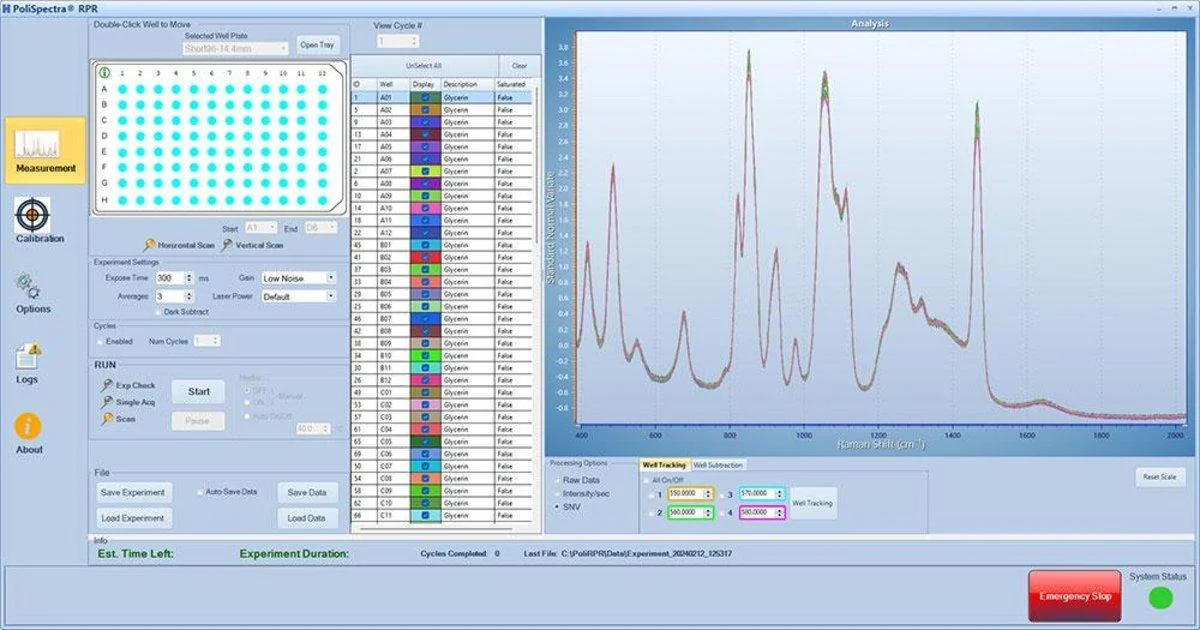Screen dimensions: 1200x630
Task: Open the Logs sidebar icon
Action: (28, 357)
